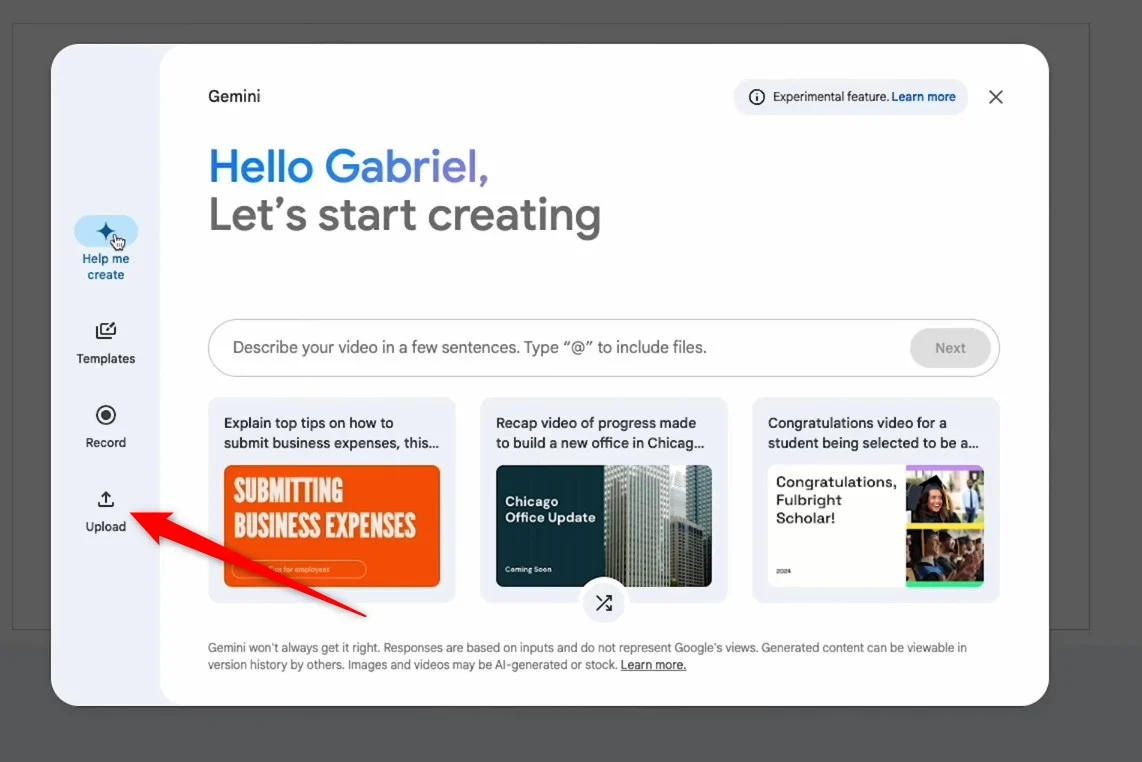Open the Upload option in sidebar
Image resolution: width=1142 pixels, height=762 pixels.
coord(106,511)
